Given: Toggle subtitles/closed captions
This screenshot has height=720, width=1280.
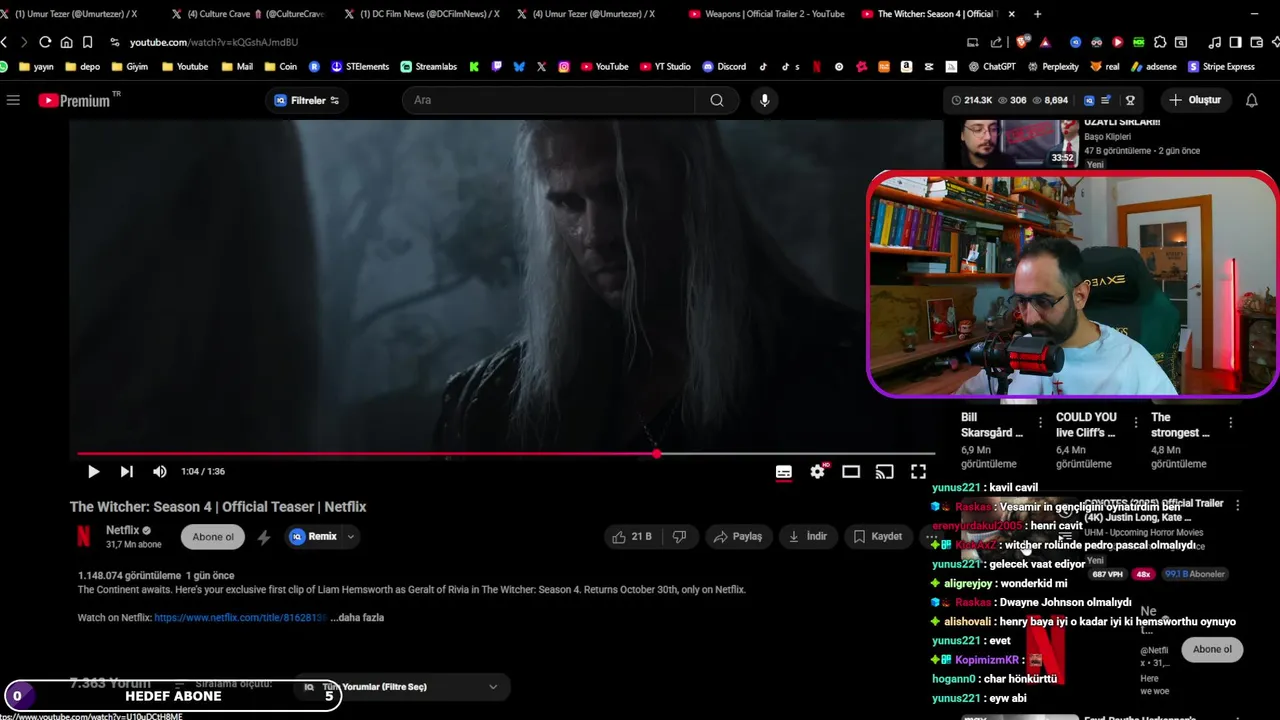Looking at the screenshot, I should coord(784,472).
